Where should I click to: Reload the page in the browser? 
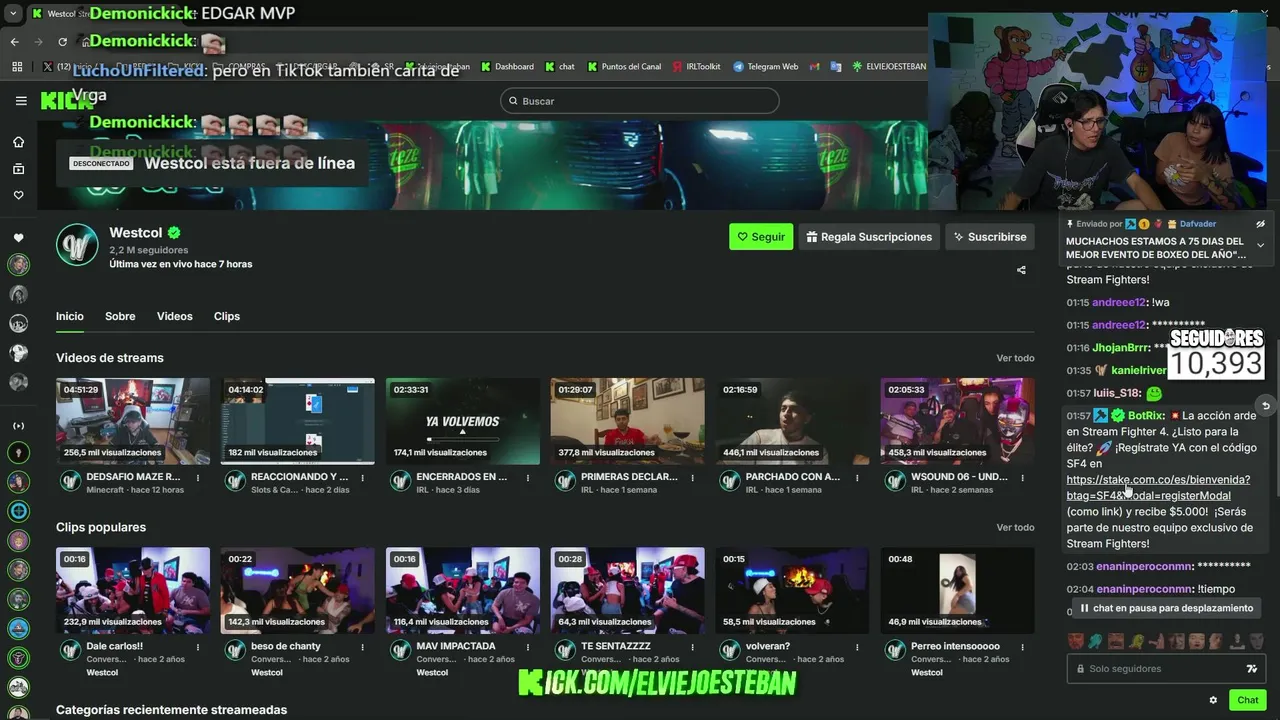point(62,42)
